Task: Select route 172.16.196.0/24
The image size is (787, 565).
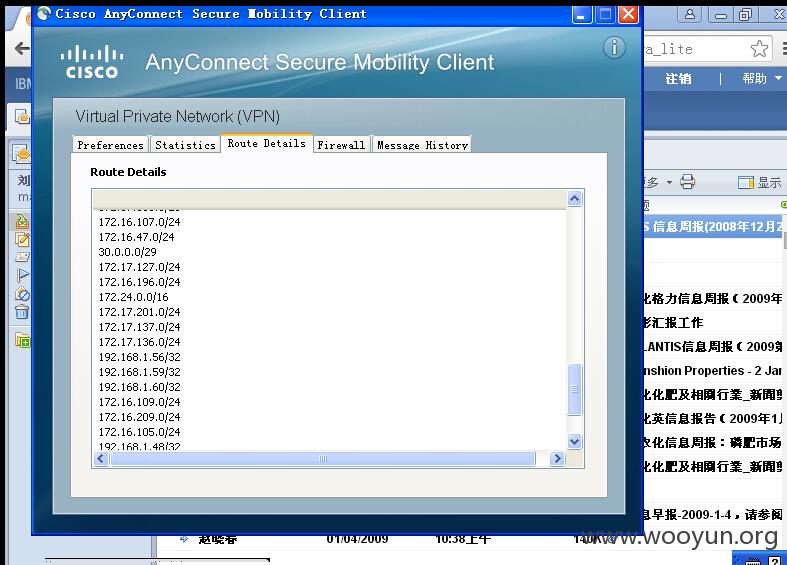Action: (x=139, y=282)
